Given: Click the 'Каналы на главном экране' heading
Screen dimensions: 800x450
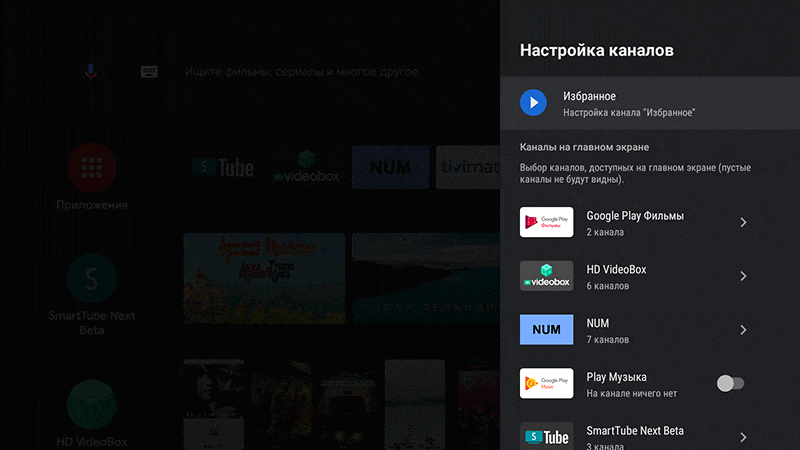Looking at the screenshot, I should [584, 147].
